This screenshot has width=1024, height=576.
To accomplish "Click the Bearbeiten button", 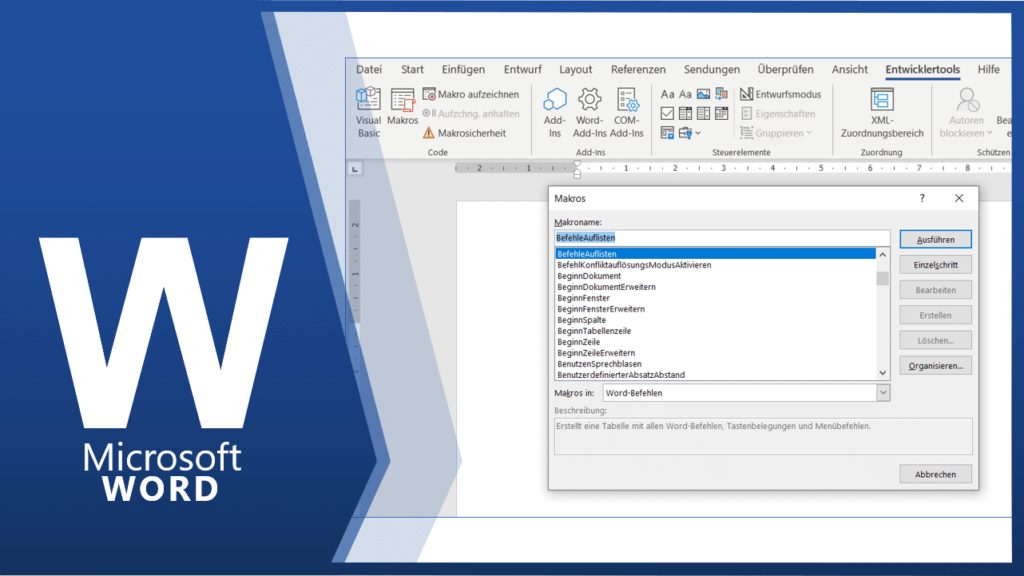I will [935, 290].
